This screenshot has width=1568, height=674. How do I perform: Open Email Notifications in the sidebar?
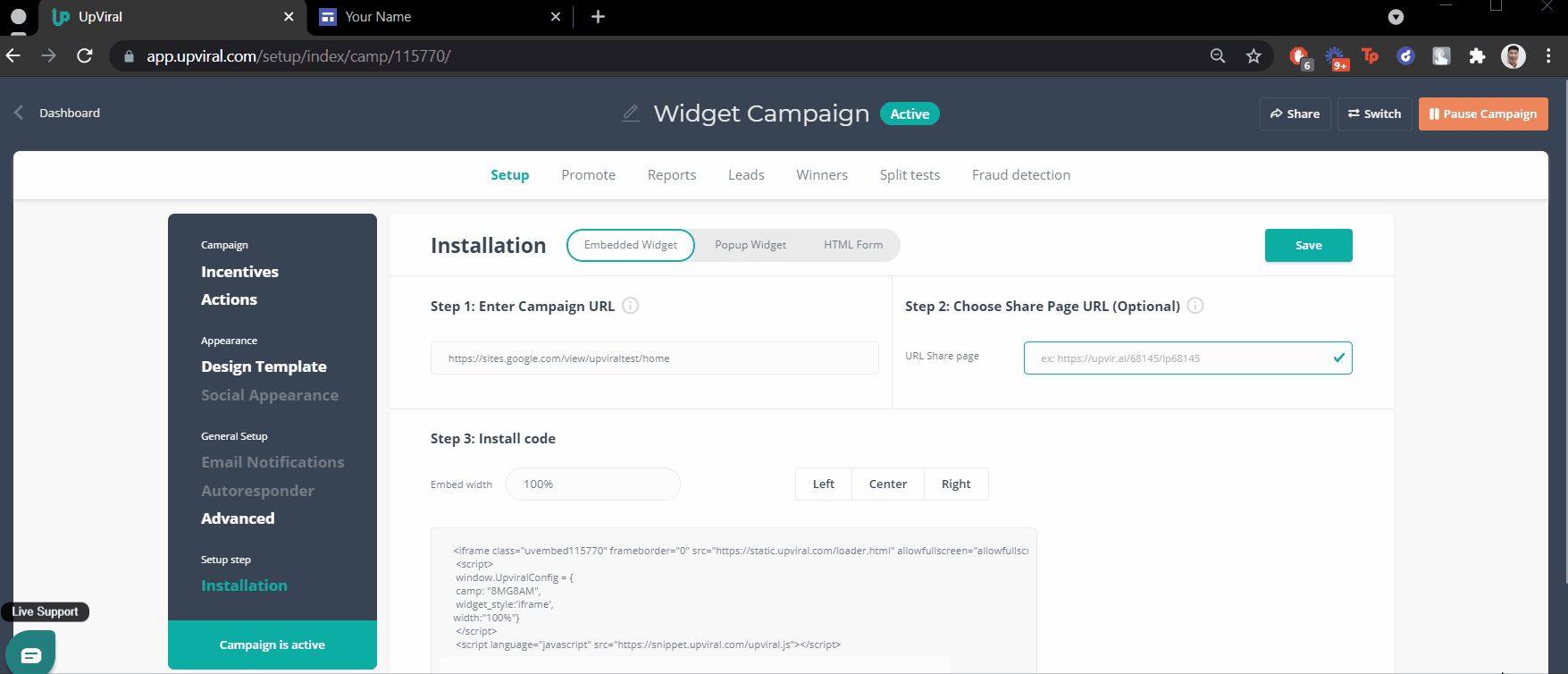(273, 462)
